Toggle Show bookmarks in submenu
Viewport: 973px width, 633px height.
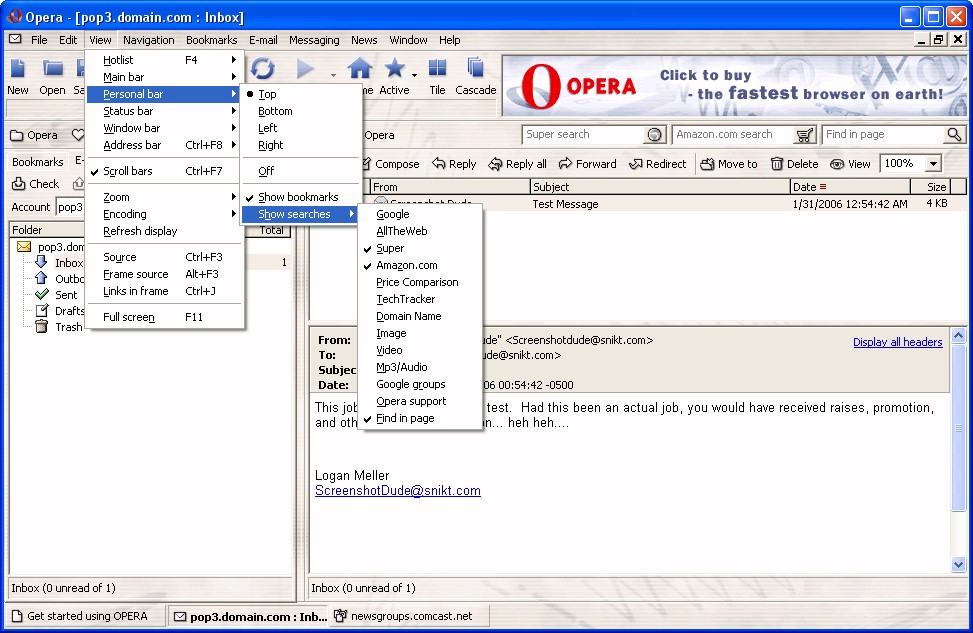tap(298, 197)
